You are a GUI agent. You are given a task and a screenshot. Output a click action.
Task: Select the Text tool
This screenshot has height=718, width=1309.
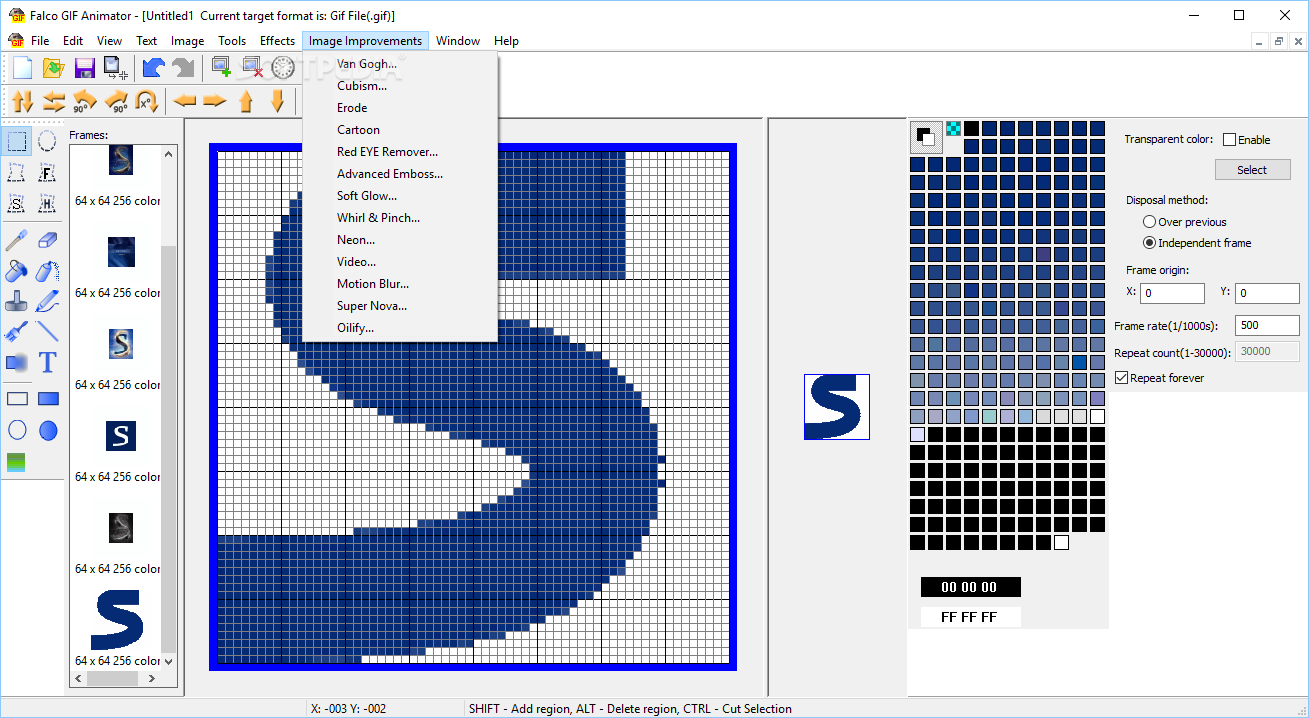(x=47, y=362)
